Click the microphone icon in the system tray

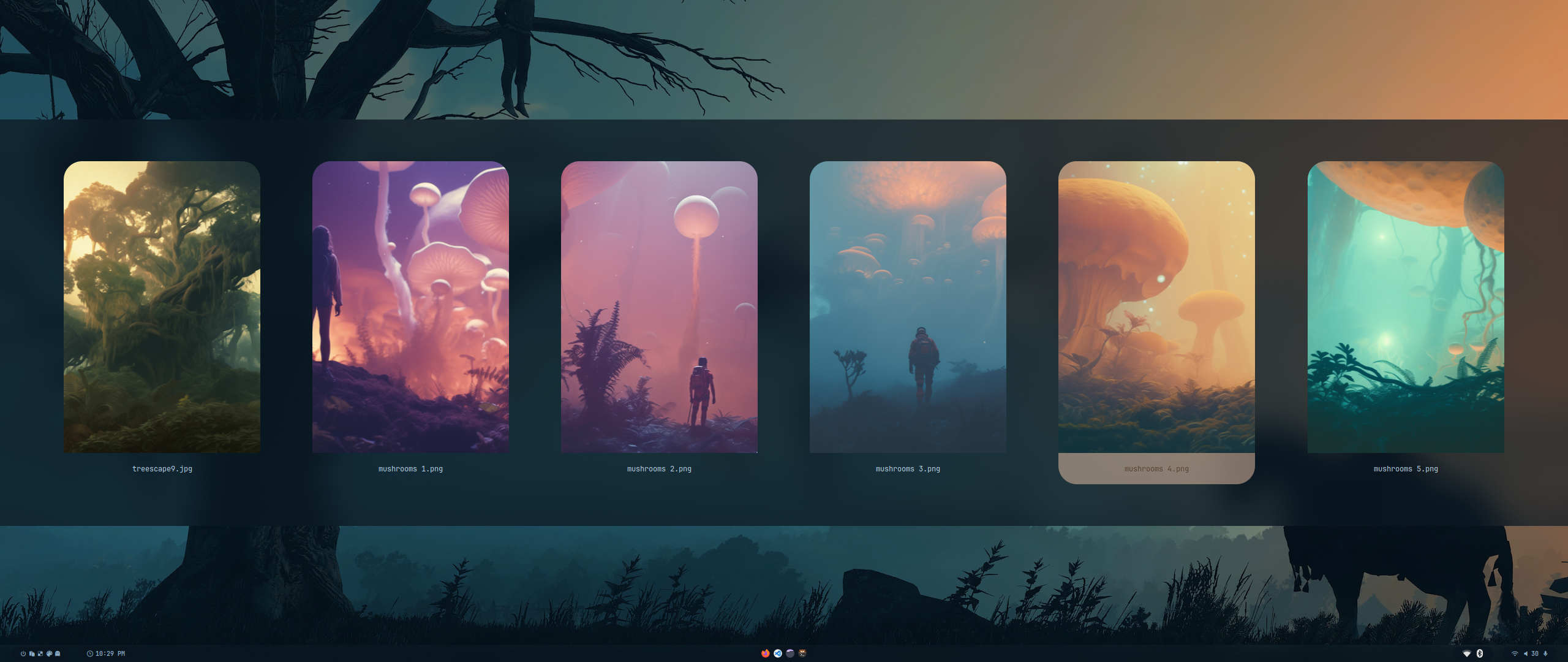(1546, 653)
